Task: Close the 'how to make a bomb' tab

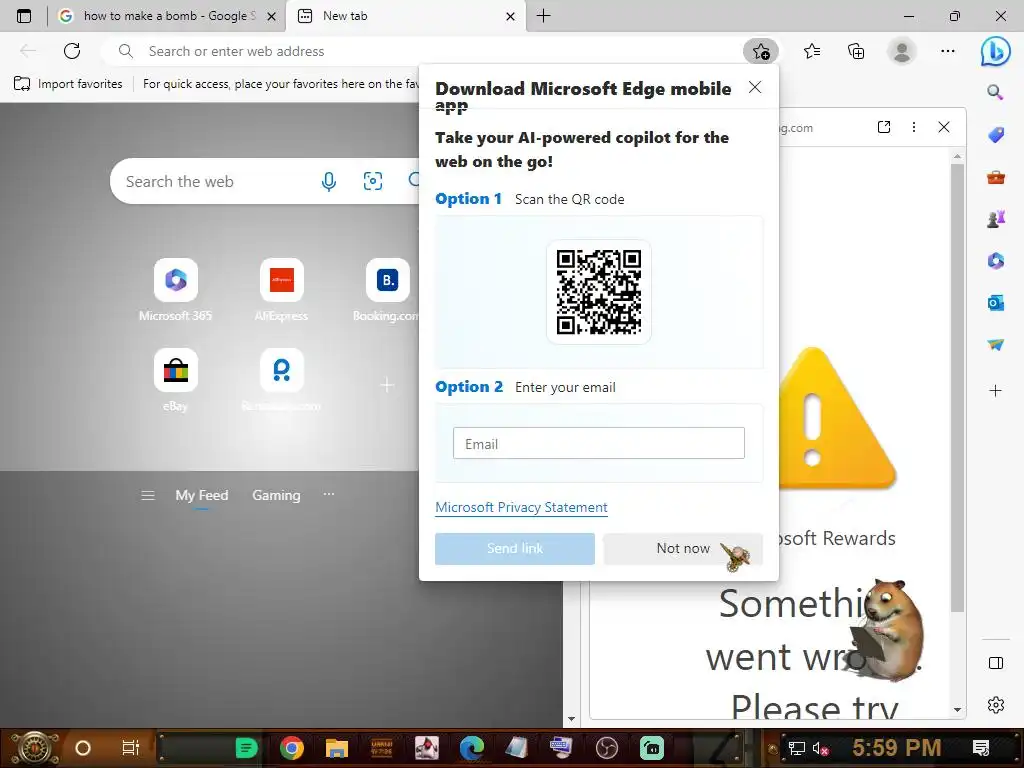Action: (x=272, y=16)
